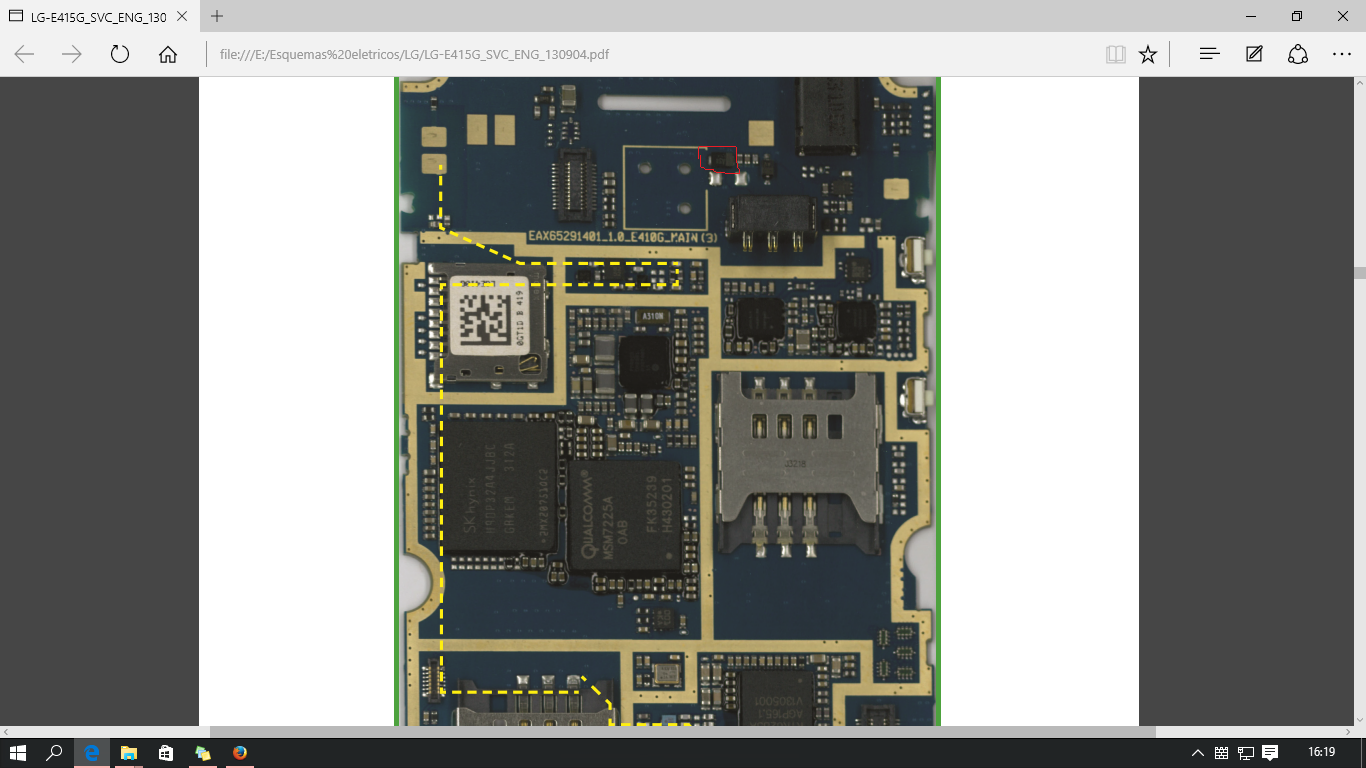Show hidden system tray icons

point(1198,753)
